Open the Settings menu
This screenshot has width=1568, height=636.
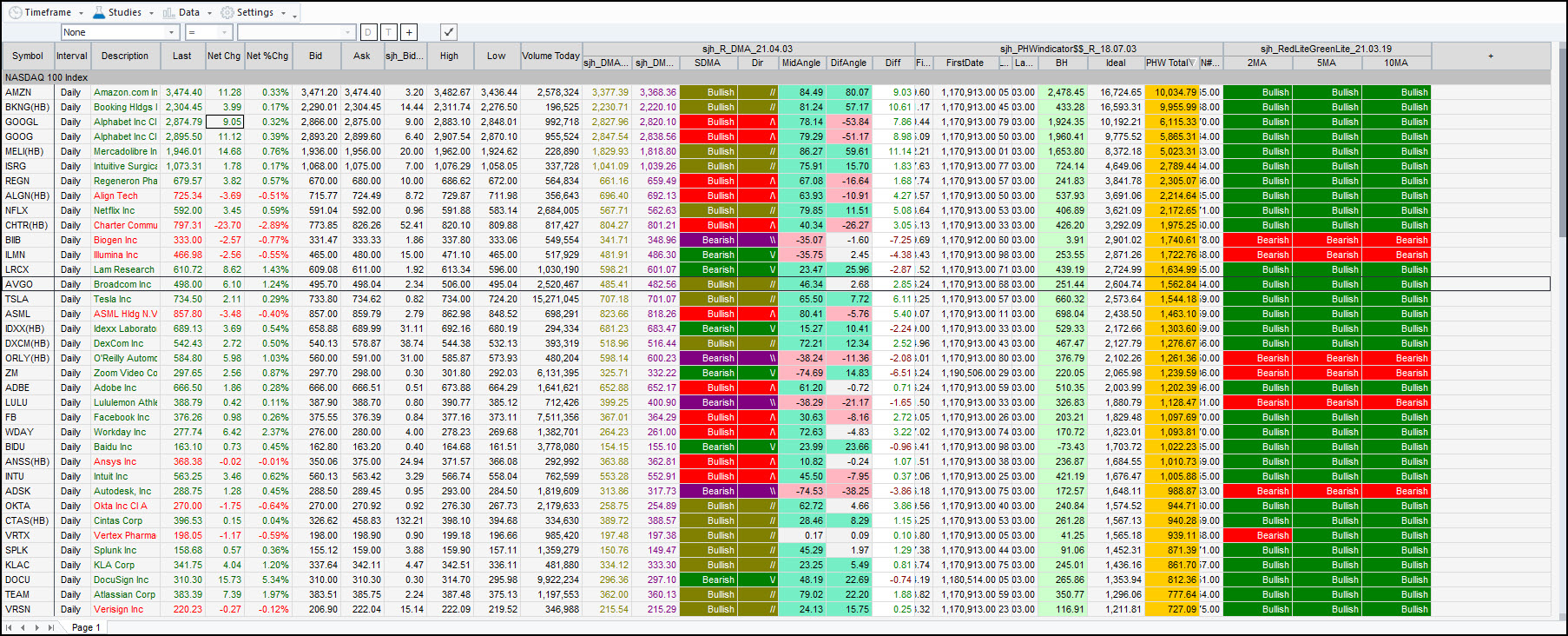click(x=247, y=12)
